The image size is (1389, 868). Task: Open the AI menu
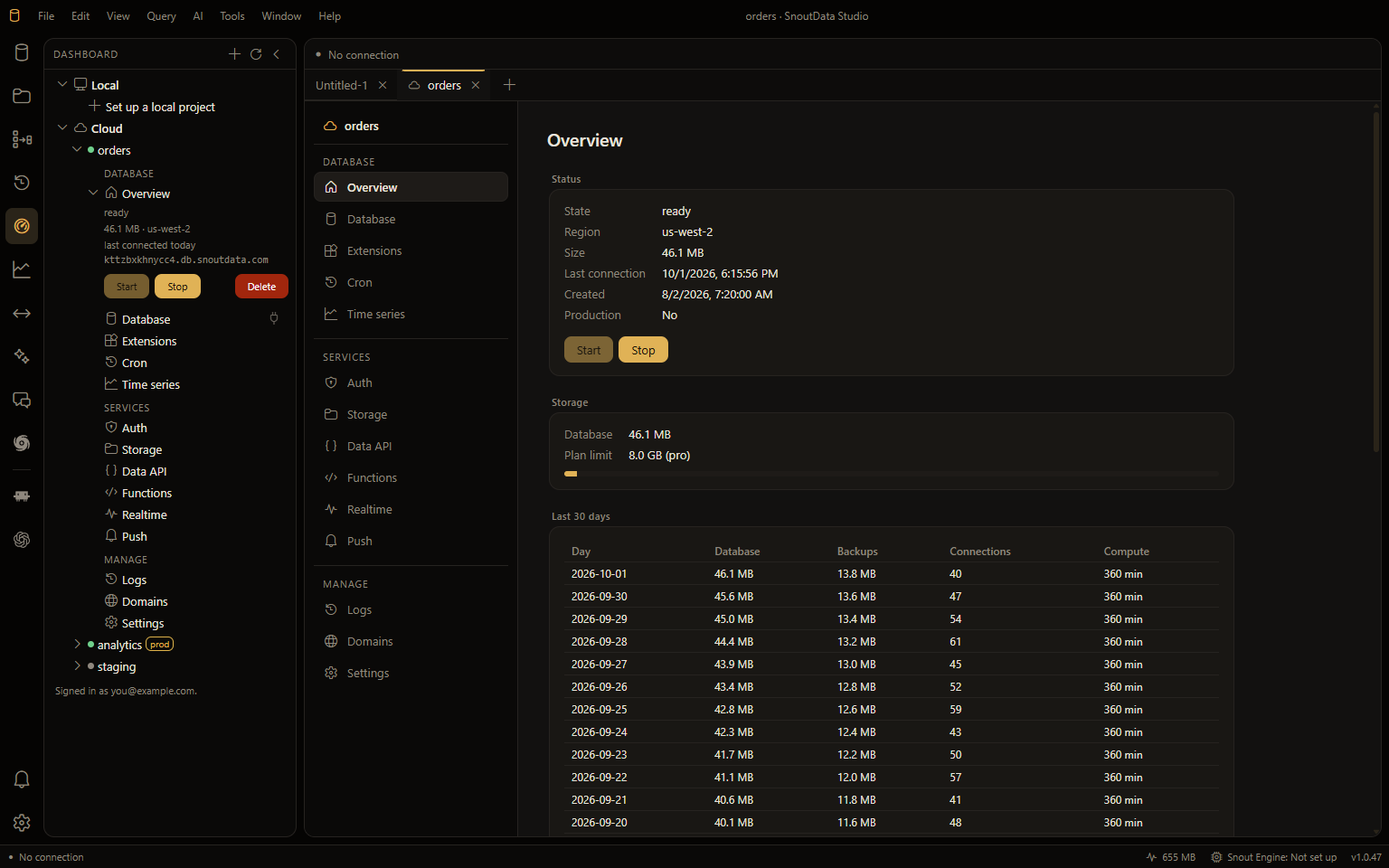coord(198,16)
